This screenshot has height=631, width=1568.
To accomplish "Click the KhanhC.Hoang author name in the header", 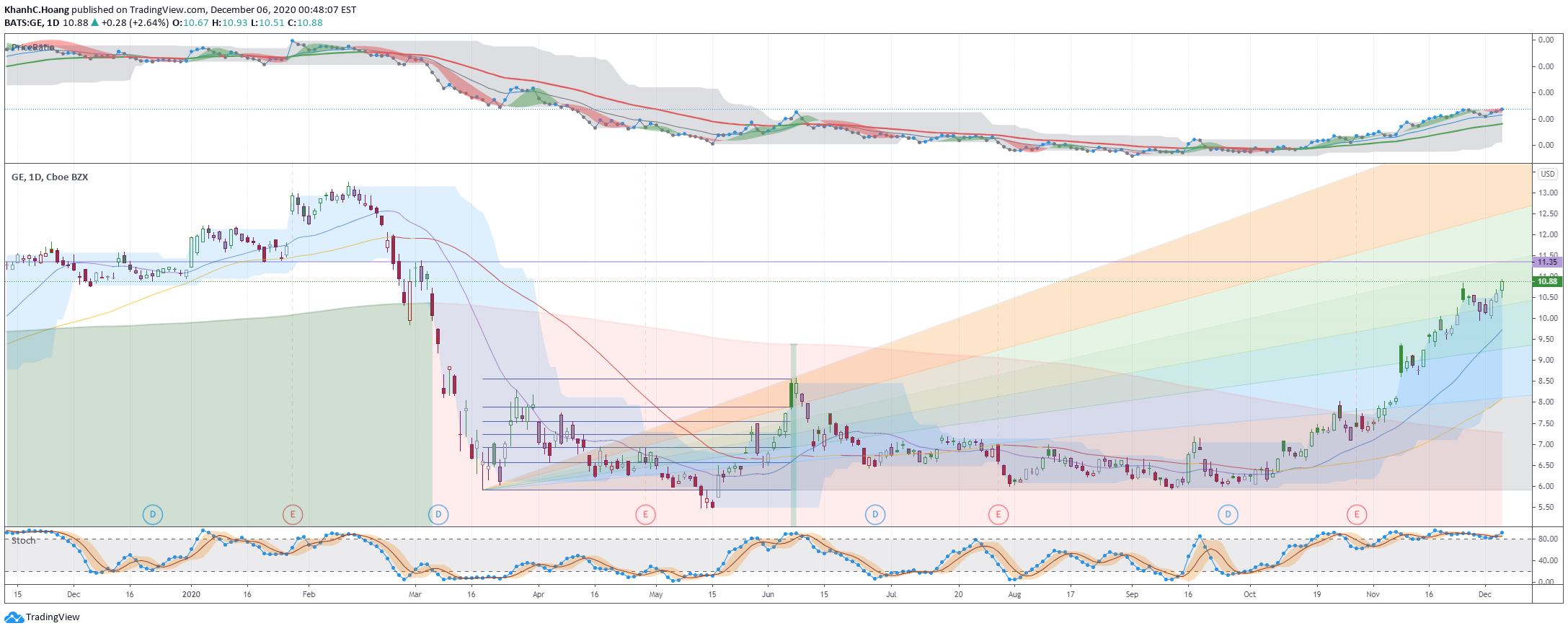I will [x=36, y=10].
